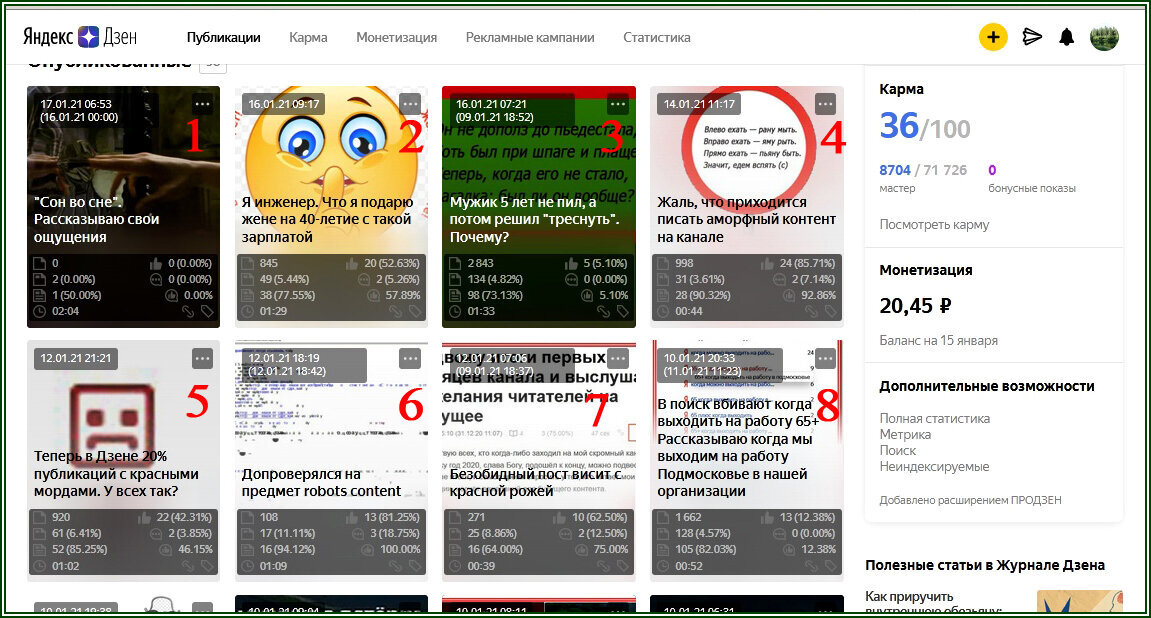This screenshot has height=618, width=1151.
Task: Click the yellow plus create button
Action: click(x=992, y=37)
